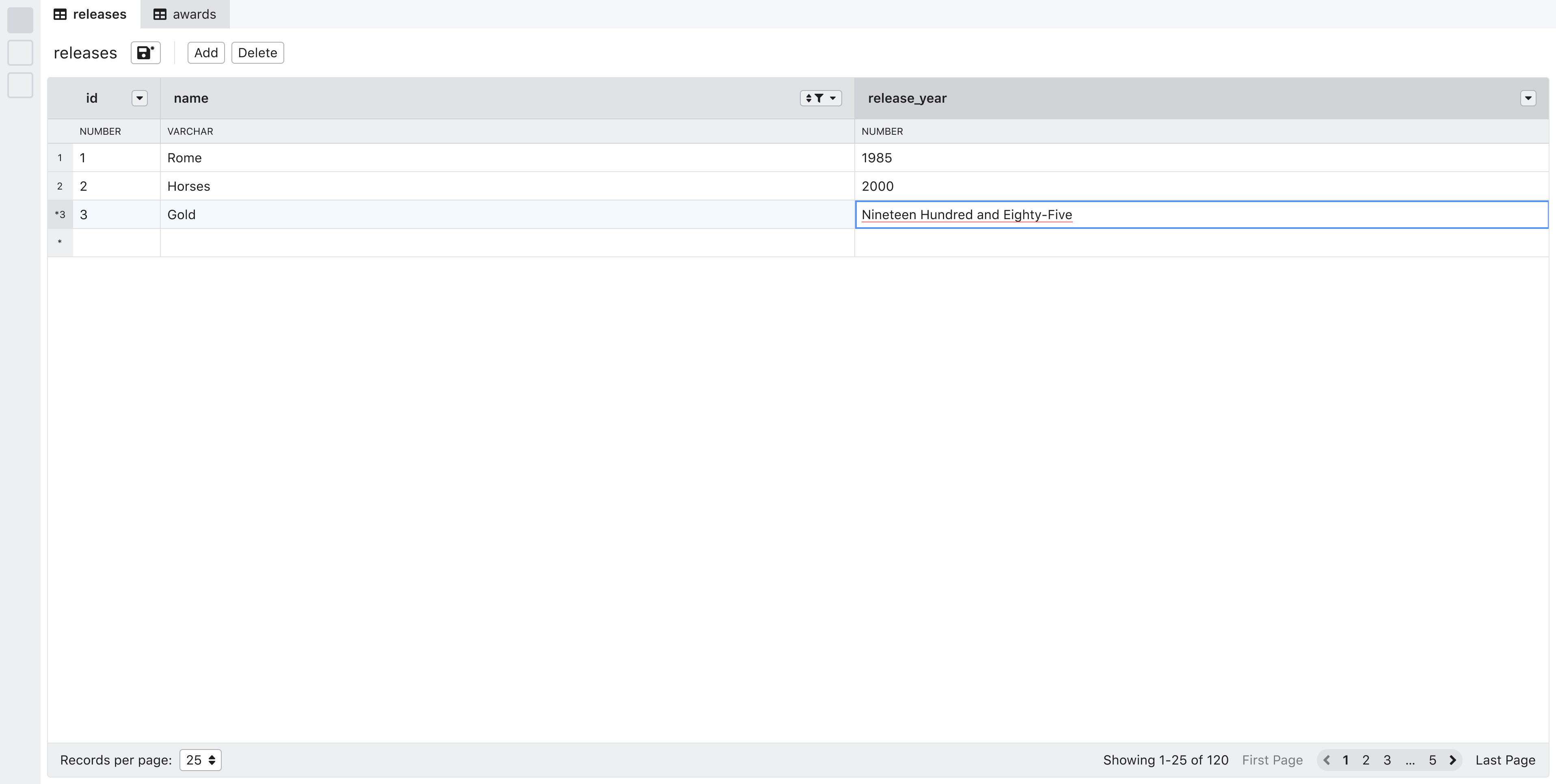The image size is (1556, 784).
Task: Select id cell of the Horses row
Action: pos(117,186)
